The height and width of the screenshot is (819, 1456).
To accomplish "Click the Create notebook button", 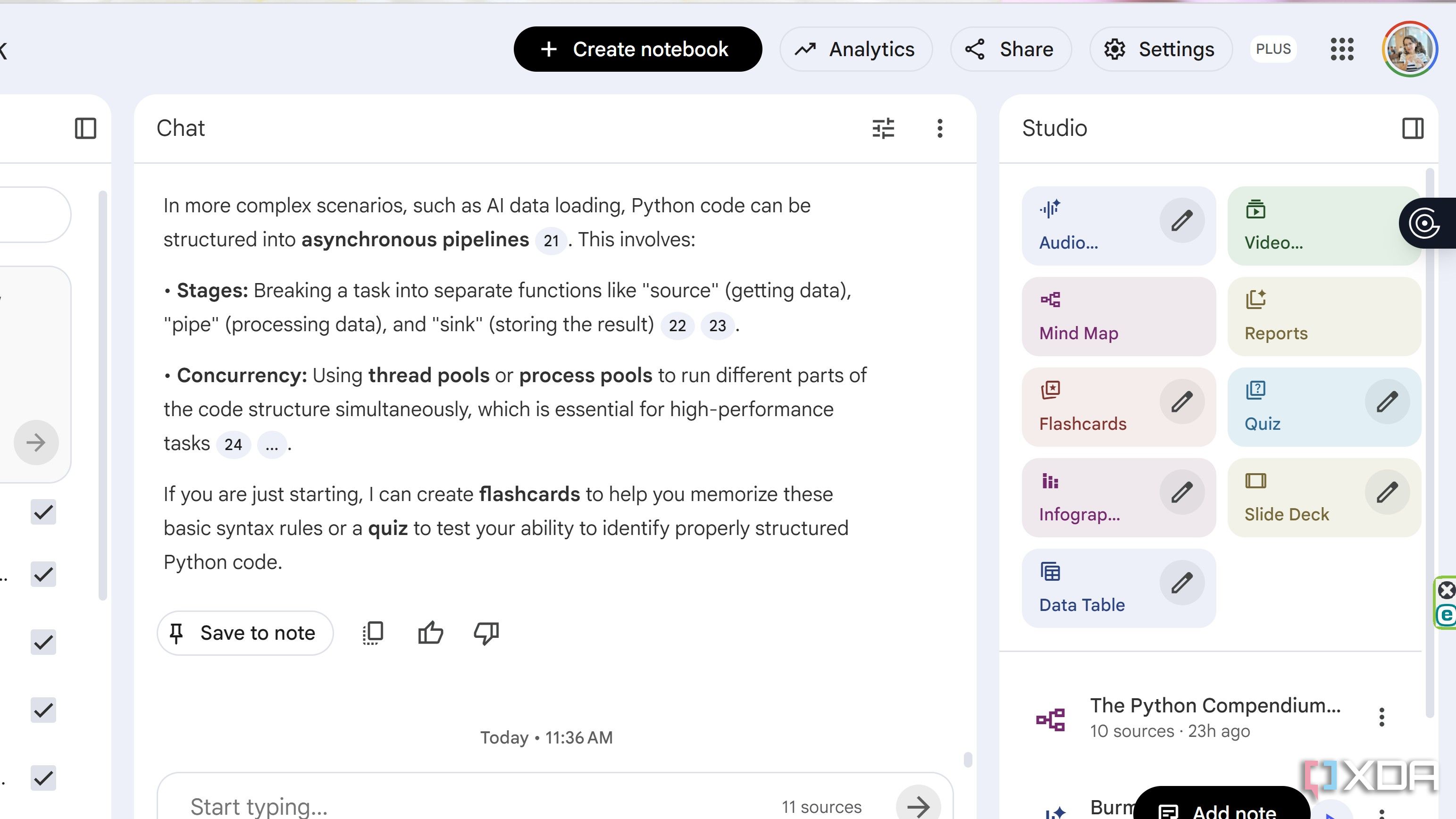I will (x=637, y=49).
